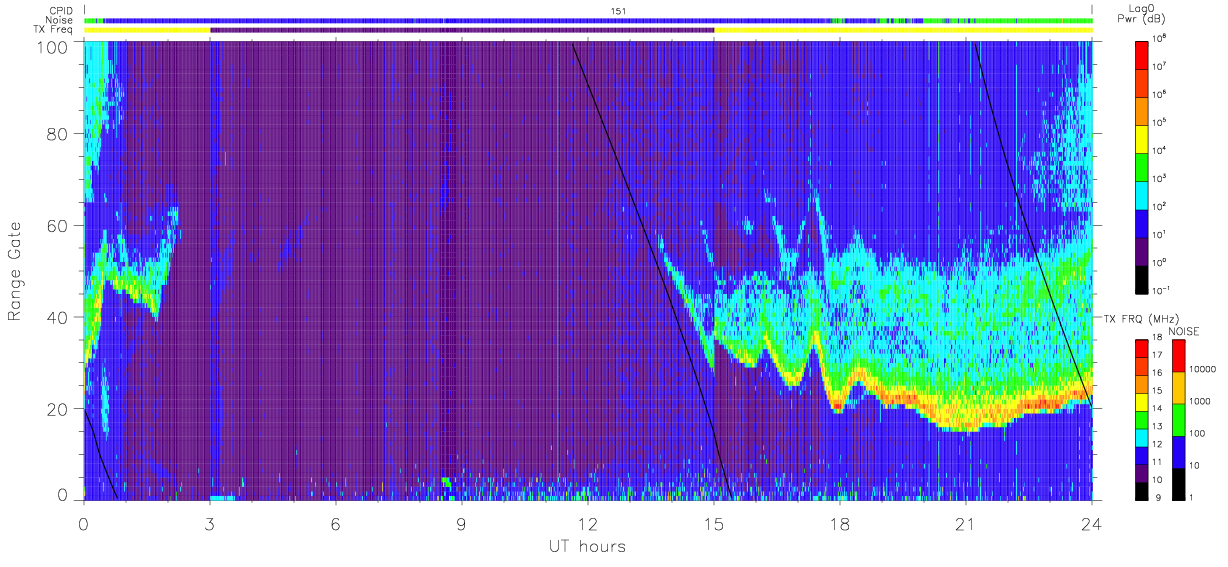Select the red 10000 segment of NOISE colorbar

(x=1178, y=356)
